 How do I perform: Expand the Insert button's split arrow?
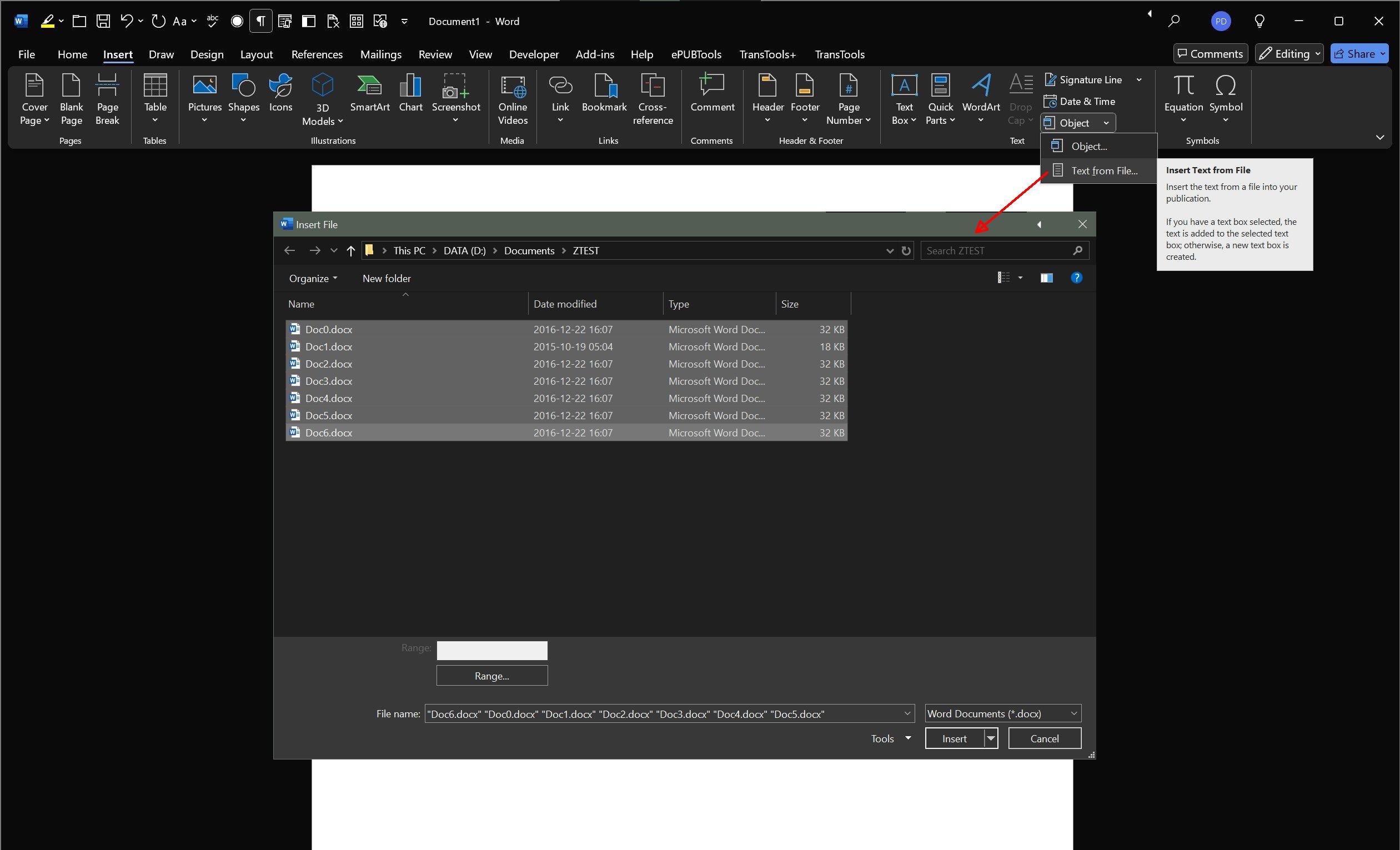pyautogui.click(x=991, y=738)
